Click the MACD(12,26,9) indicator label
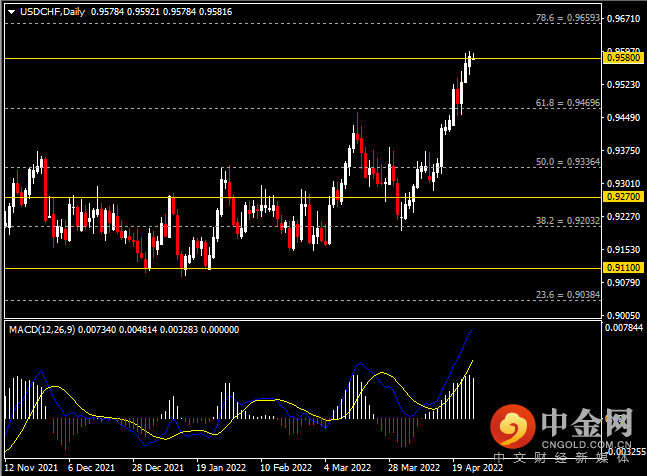 [42, 330]
